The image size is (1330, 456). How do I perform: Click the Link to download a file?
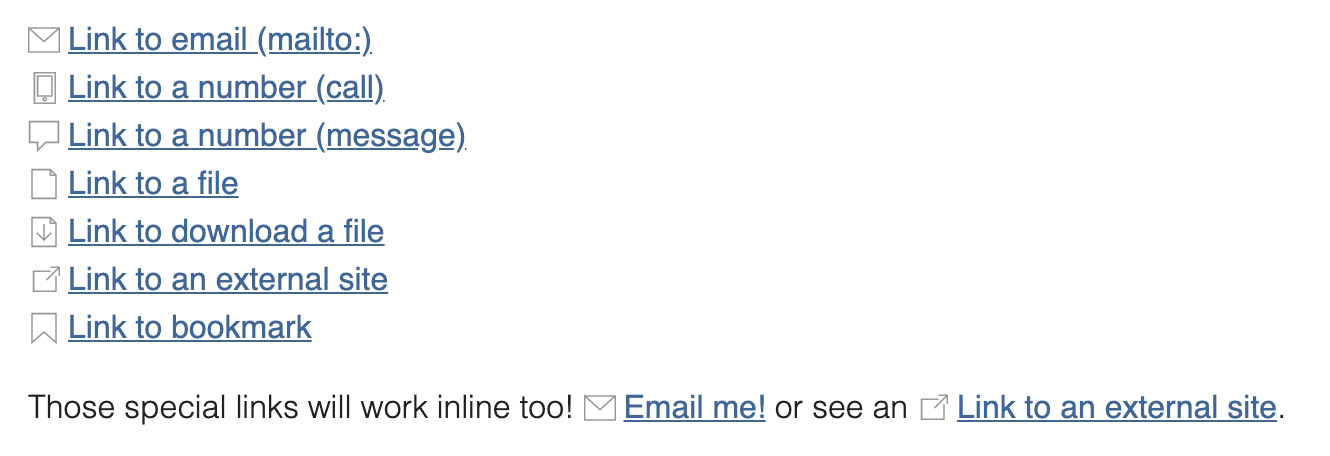tap(226, 232)
